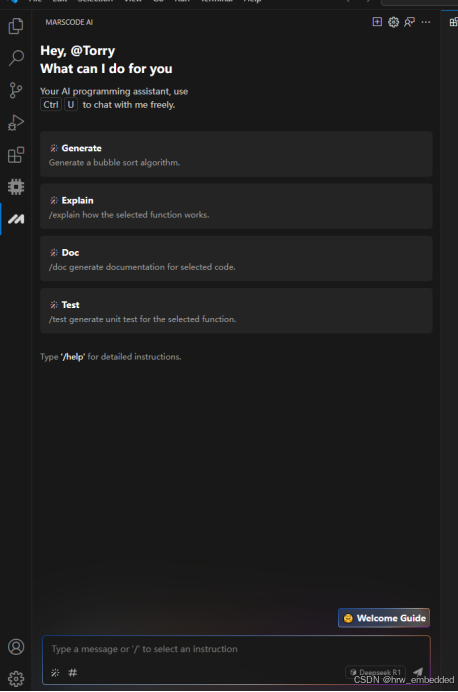Open the Accounts icon in activity bar
The image size is (458, 692).
point(16,647)
